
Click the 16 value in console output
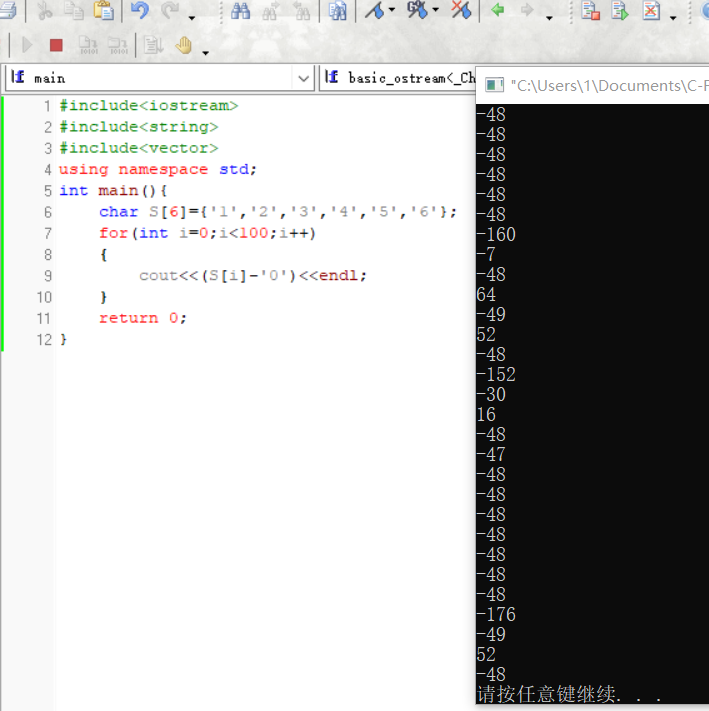click(486, 414)
